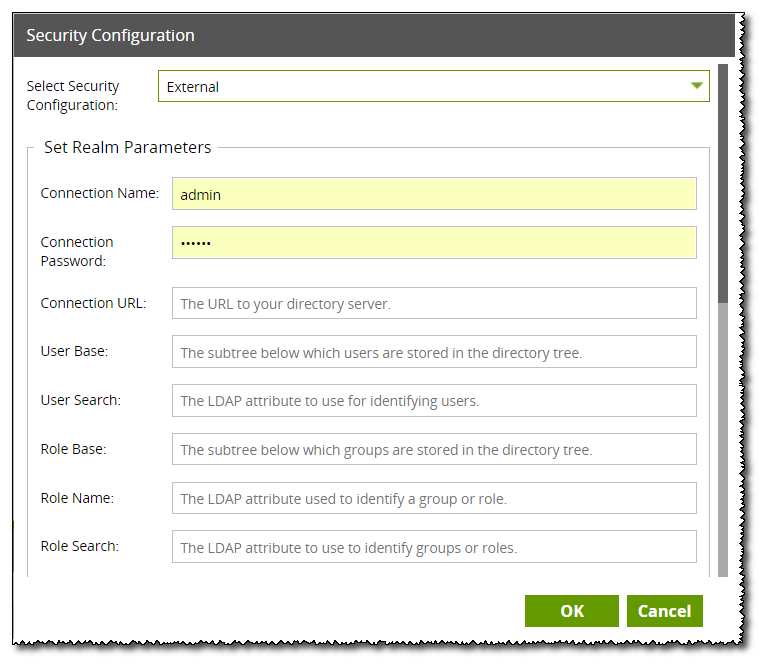Screen dimensions: 764x664
Task: Click the lower scrollbar track area
Action: tap(723, 439)
